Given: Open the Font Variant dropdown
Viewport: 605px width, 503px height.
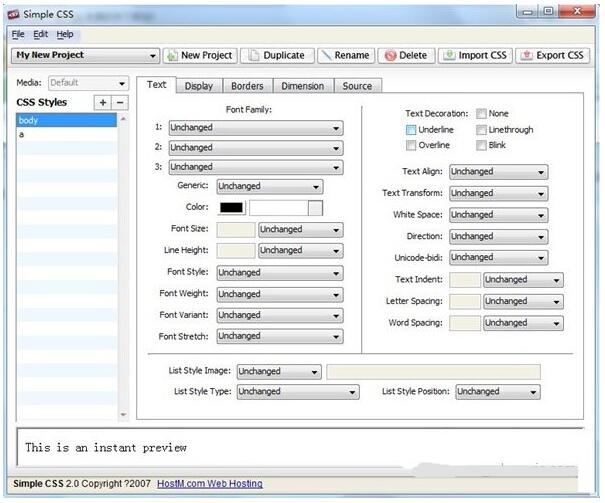Looking at the screenshot, I should pyautogui.click(x=280, y=315).
